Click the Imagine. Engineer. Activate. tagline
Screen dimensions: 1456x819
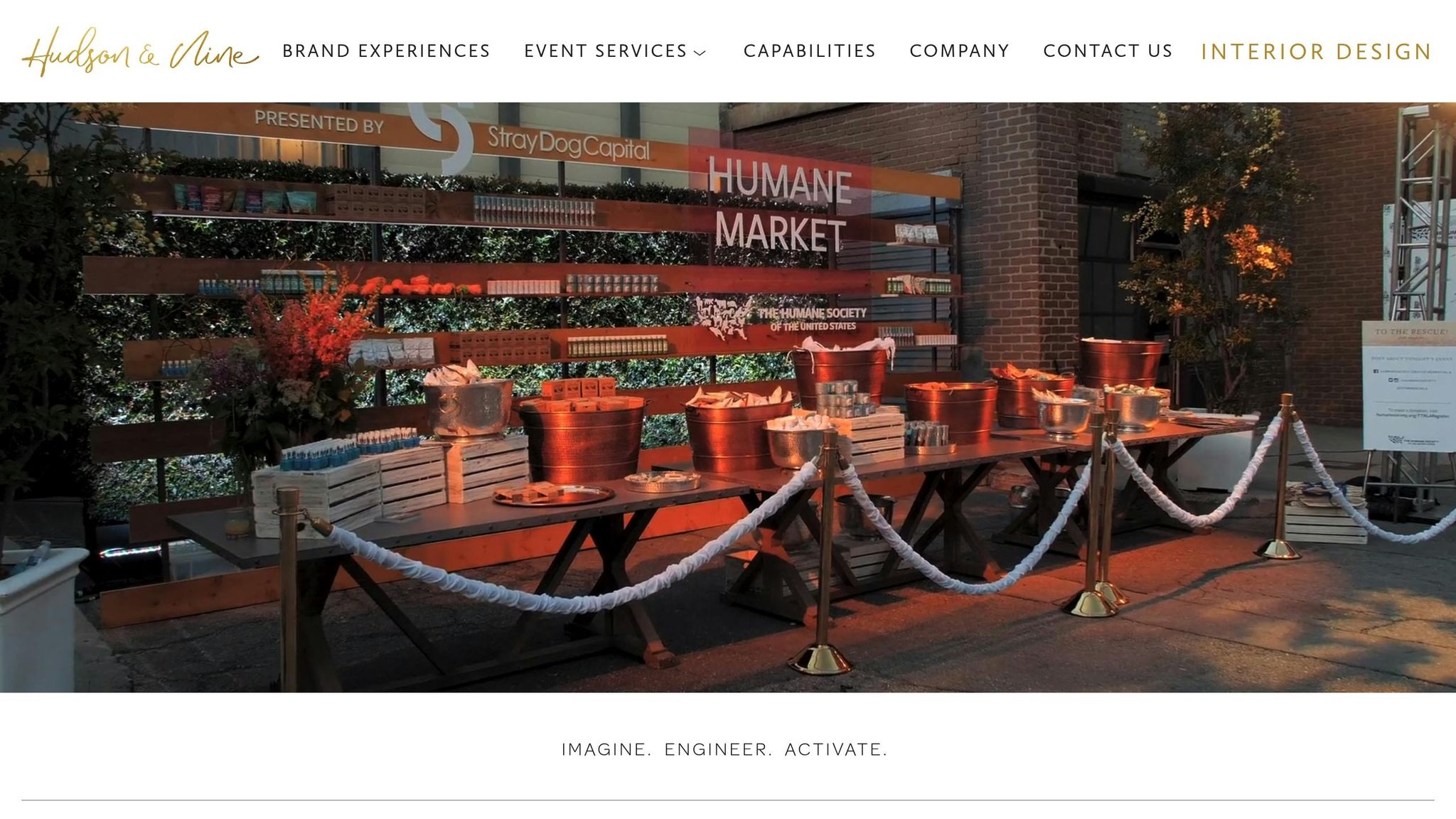724,749
